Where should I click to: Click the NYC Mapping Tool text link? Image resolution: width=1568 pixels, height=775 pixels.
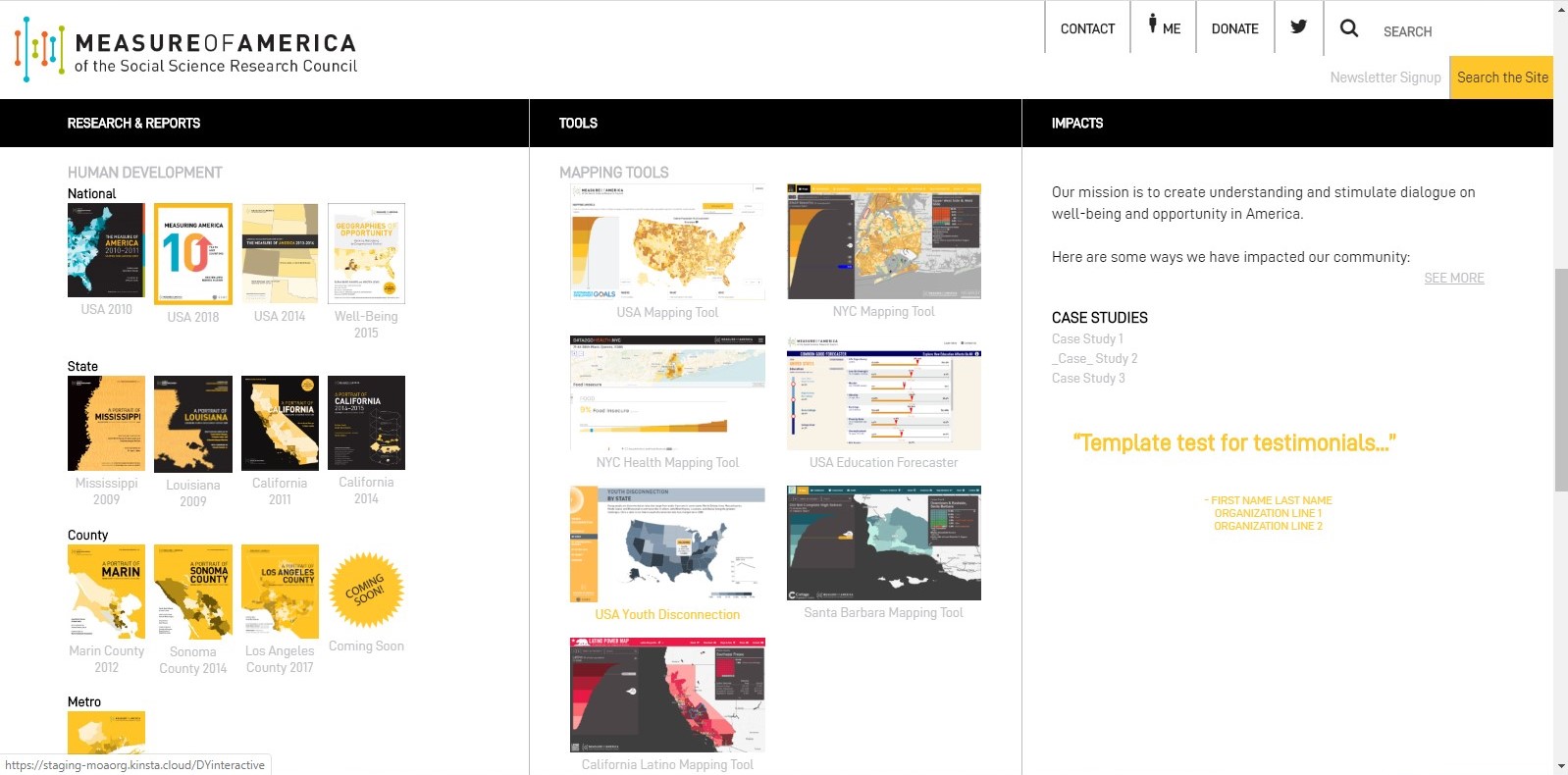884,311
